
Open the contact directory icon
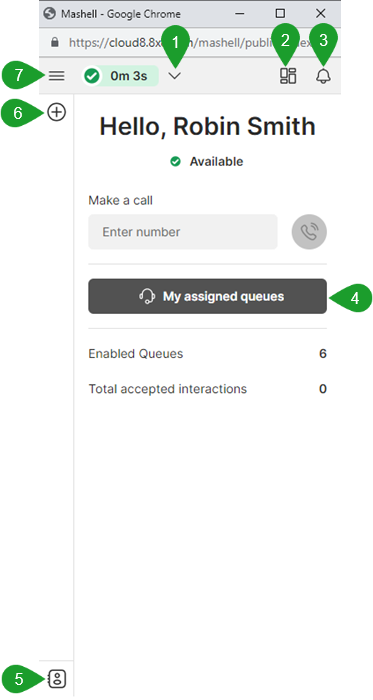pos(57,679)
